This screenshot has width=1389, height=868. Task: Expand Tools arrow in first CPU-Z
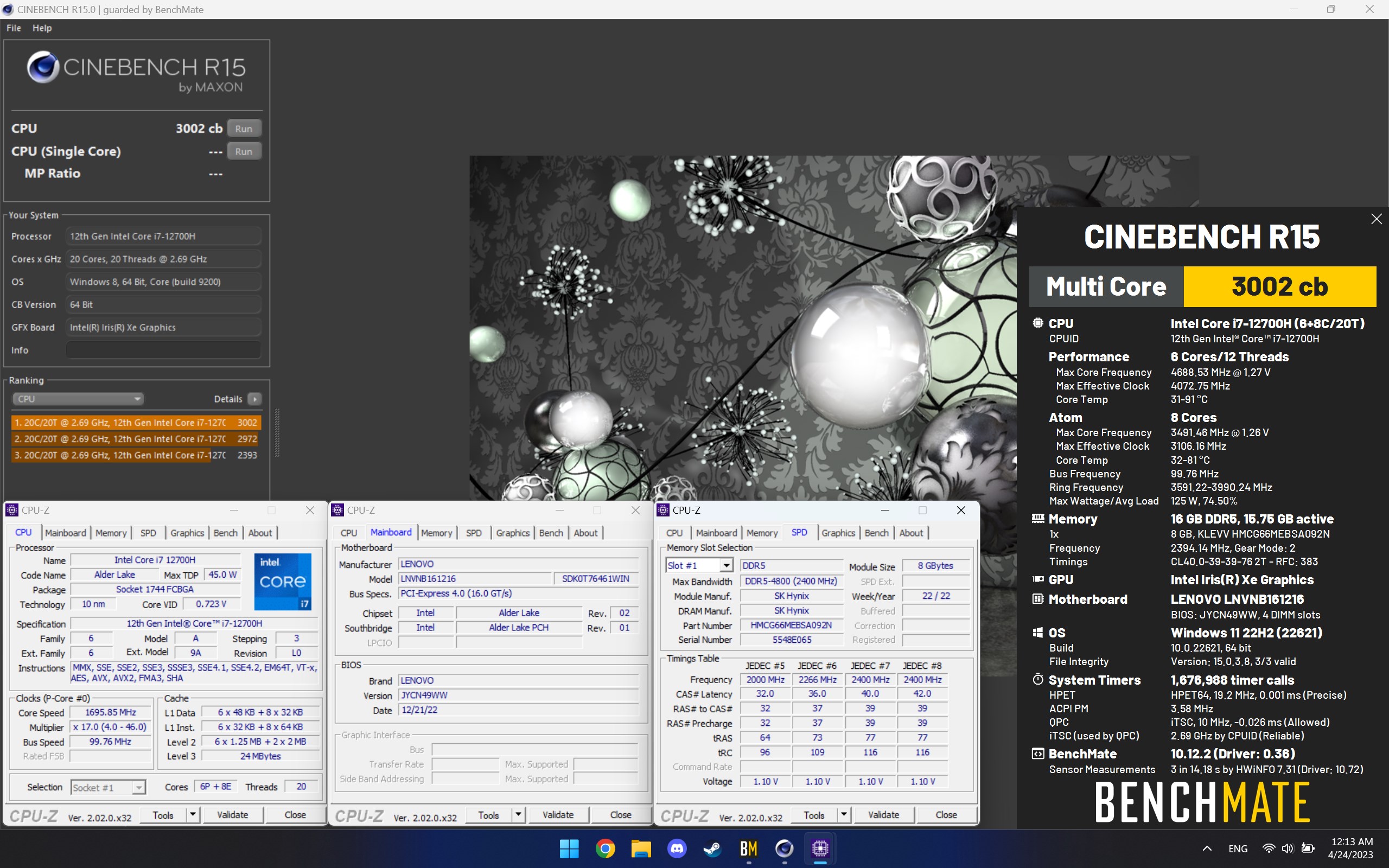(x=193, y=815)
